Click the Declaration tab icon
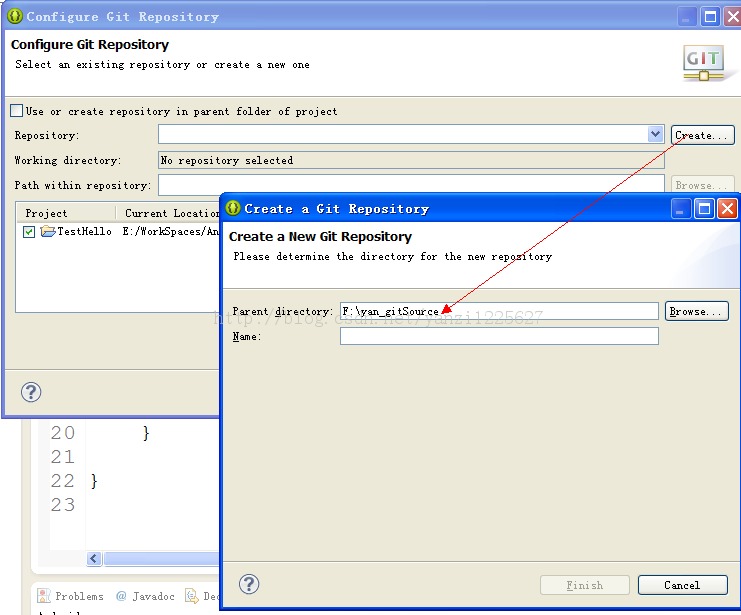 (x=191, y=596)
